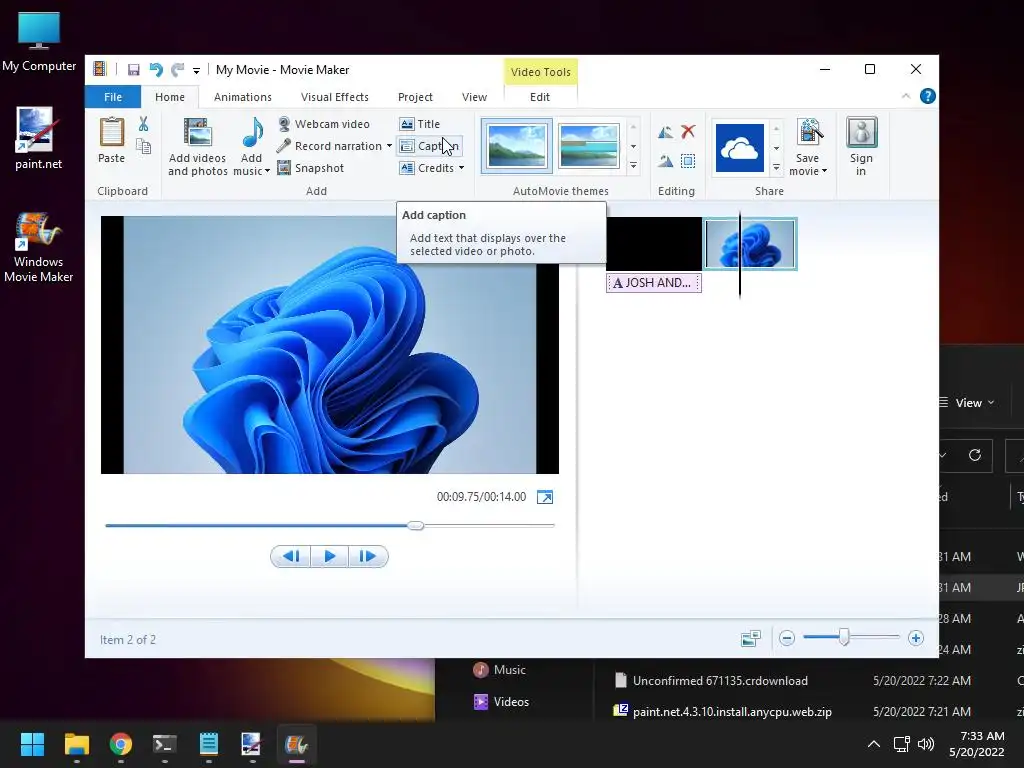Add a Title to the movie
The width and height of the screenshot is (1024, 768).
point(420,124)
